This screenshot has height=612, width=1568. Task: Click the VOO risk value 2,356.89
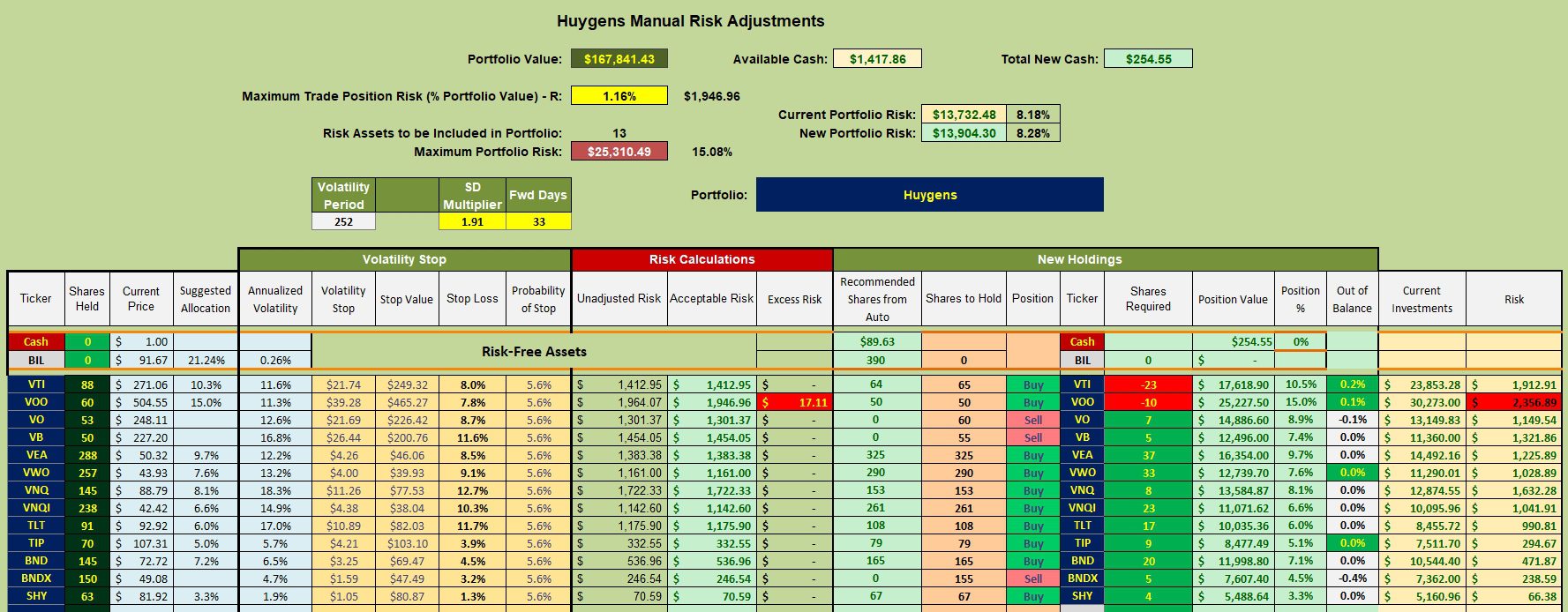(x=1514, y=402)
